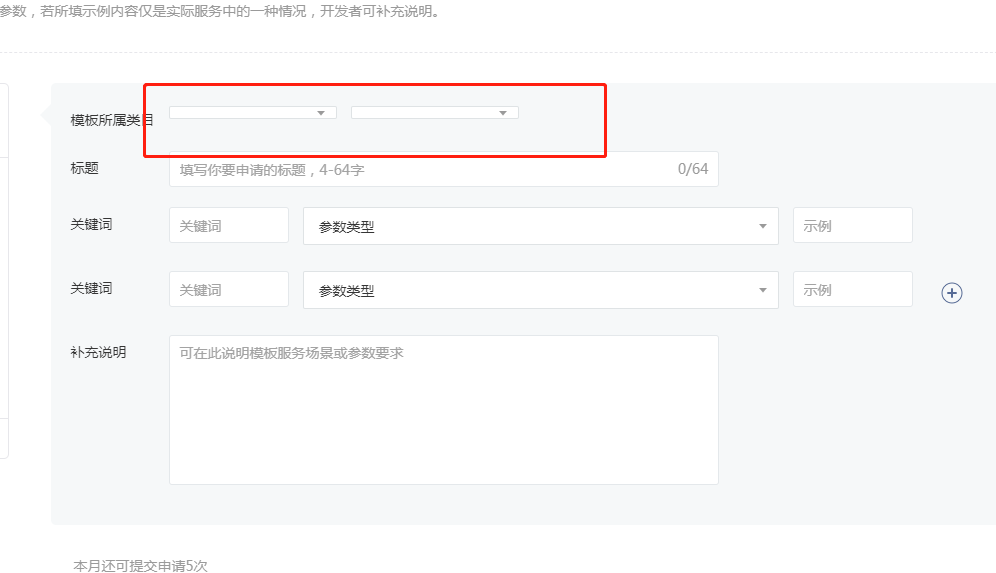Click the first row 示例 input field
Viewport: 996px width, 573px height.
pyautogui.click(x=852, y=226)
